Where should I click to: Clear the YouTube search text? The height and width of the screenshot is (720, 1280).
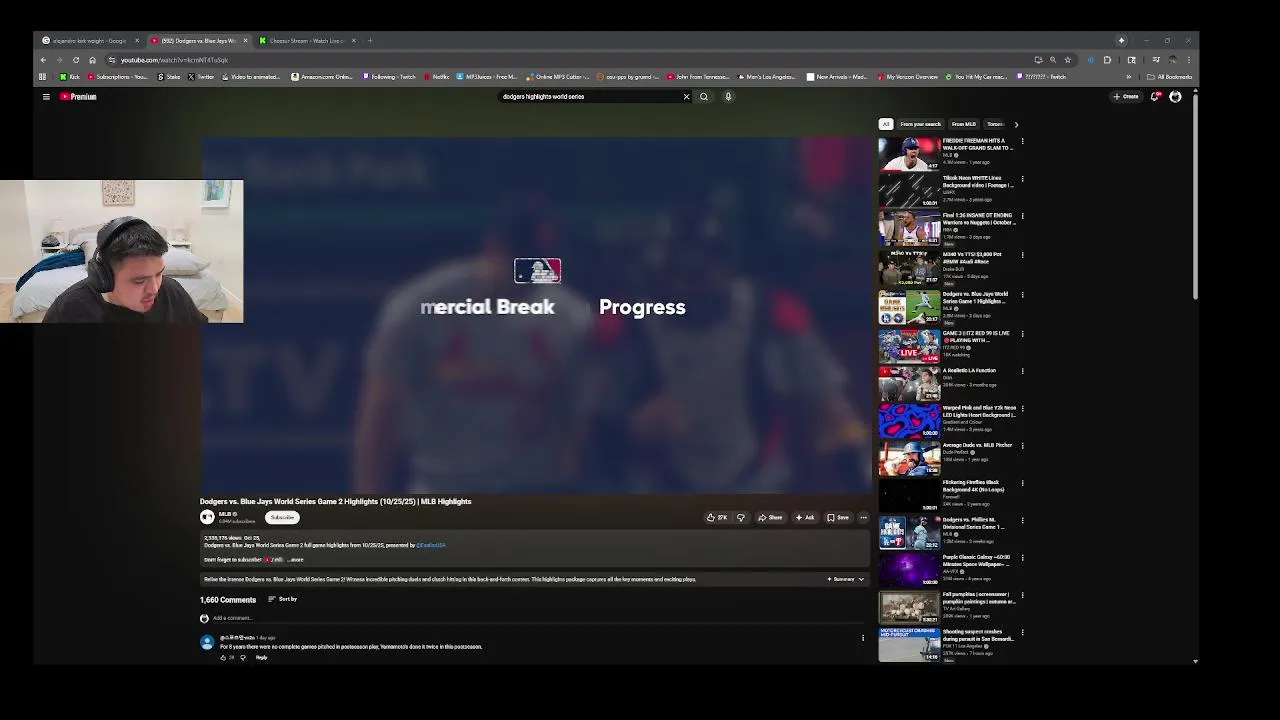coord(686,97)
